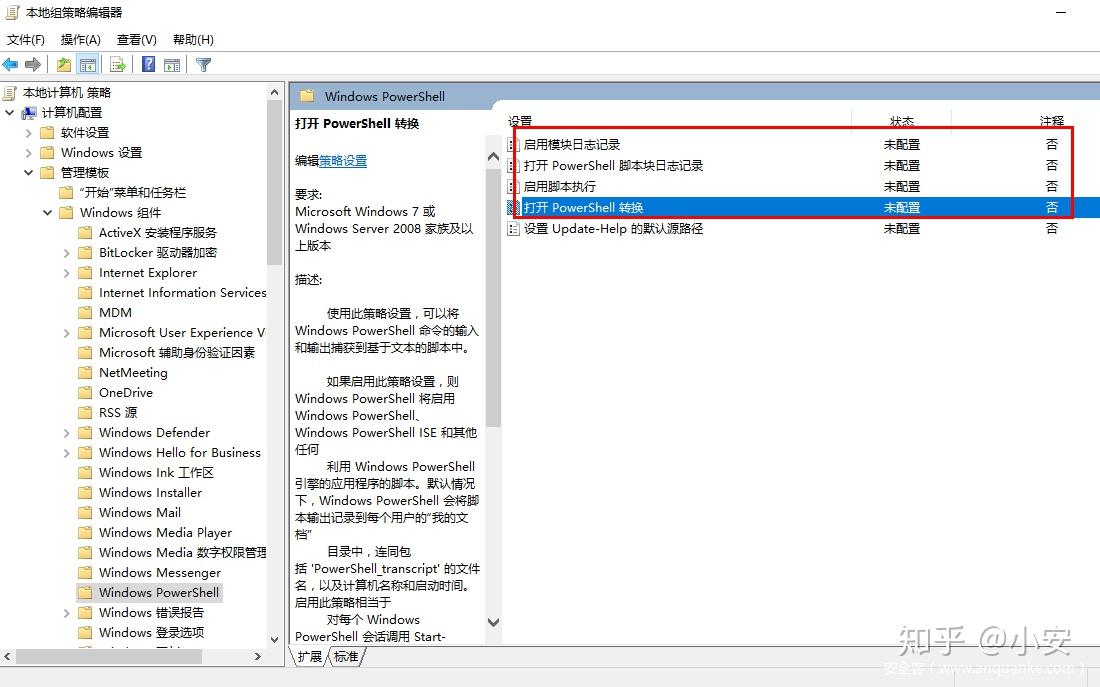Click the Export list toolbar icon
Image resolution: width=1100 pixels, height=687 pixels.
(x=118, y=65)
